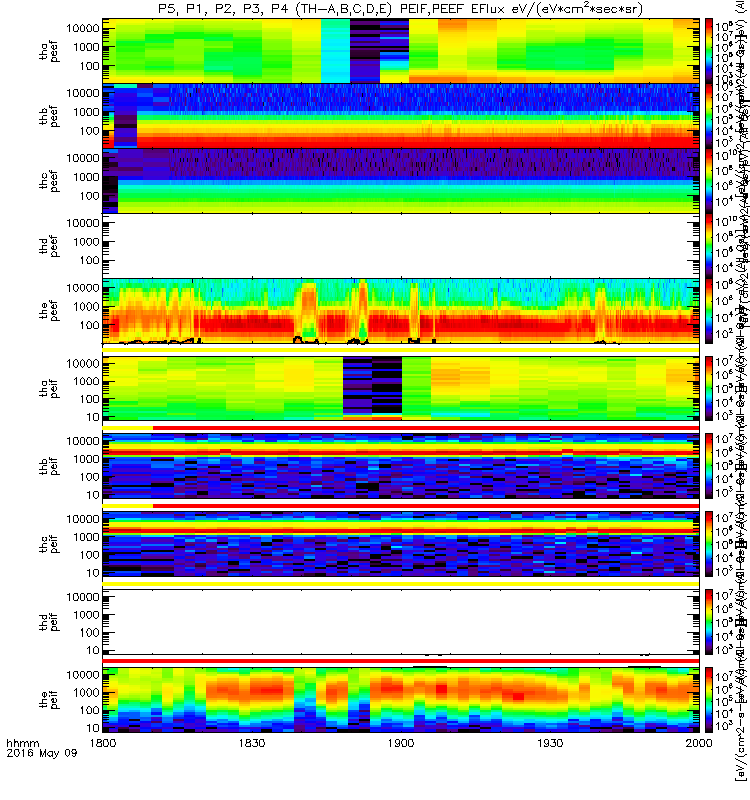Click the 10 tick label of the peif

[x=92, y=728]
